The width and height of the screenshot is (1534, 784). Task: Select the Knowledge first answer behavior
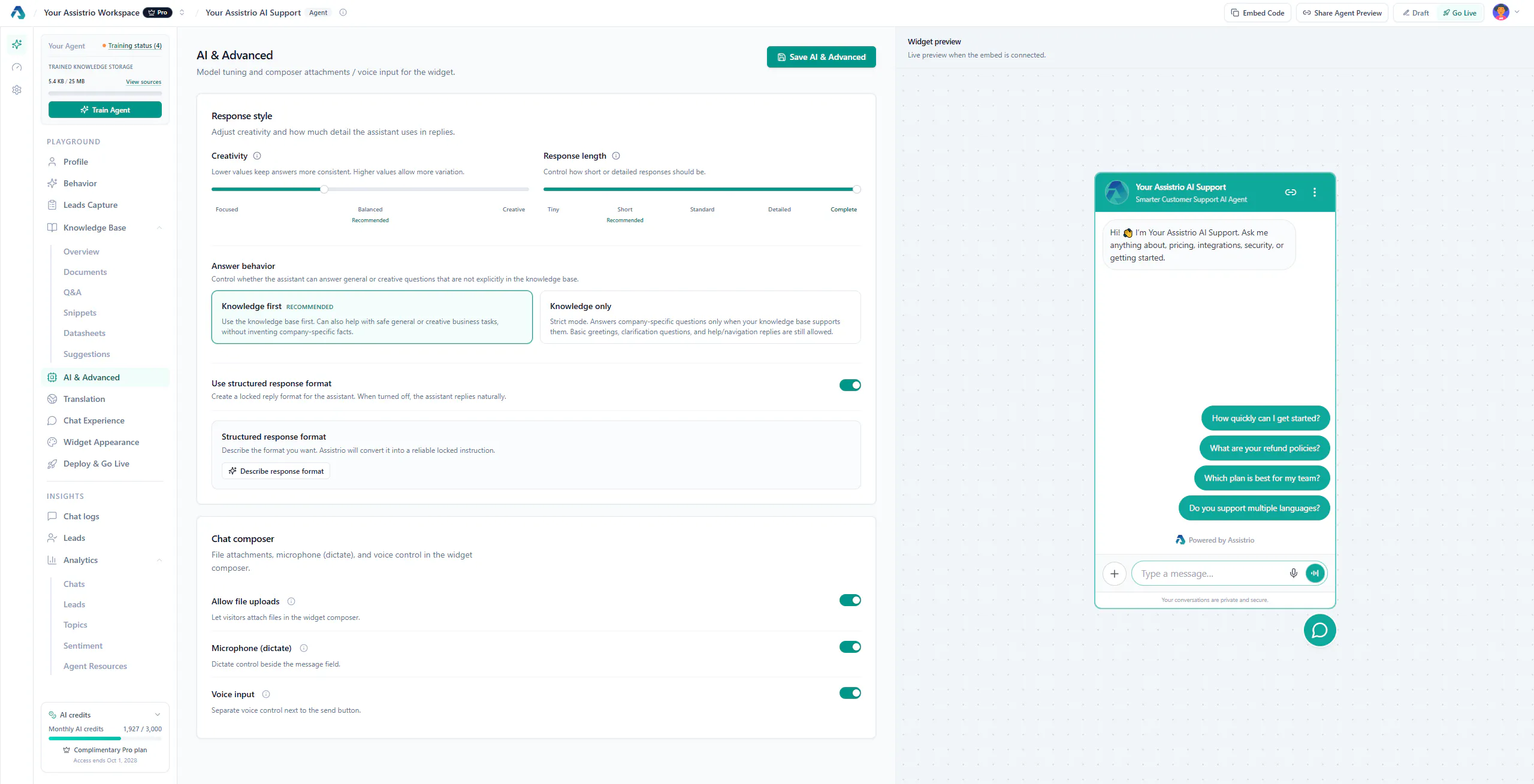(372, 317)
